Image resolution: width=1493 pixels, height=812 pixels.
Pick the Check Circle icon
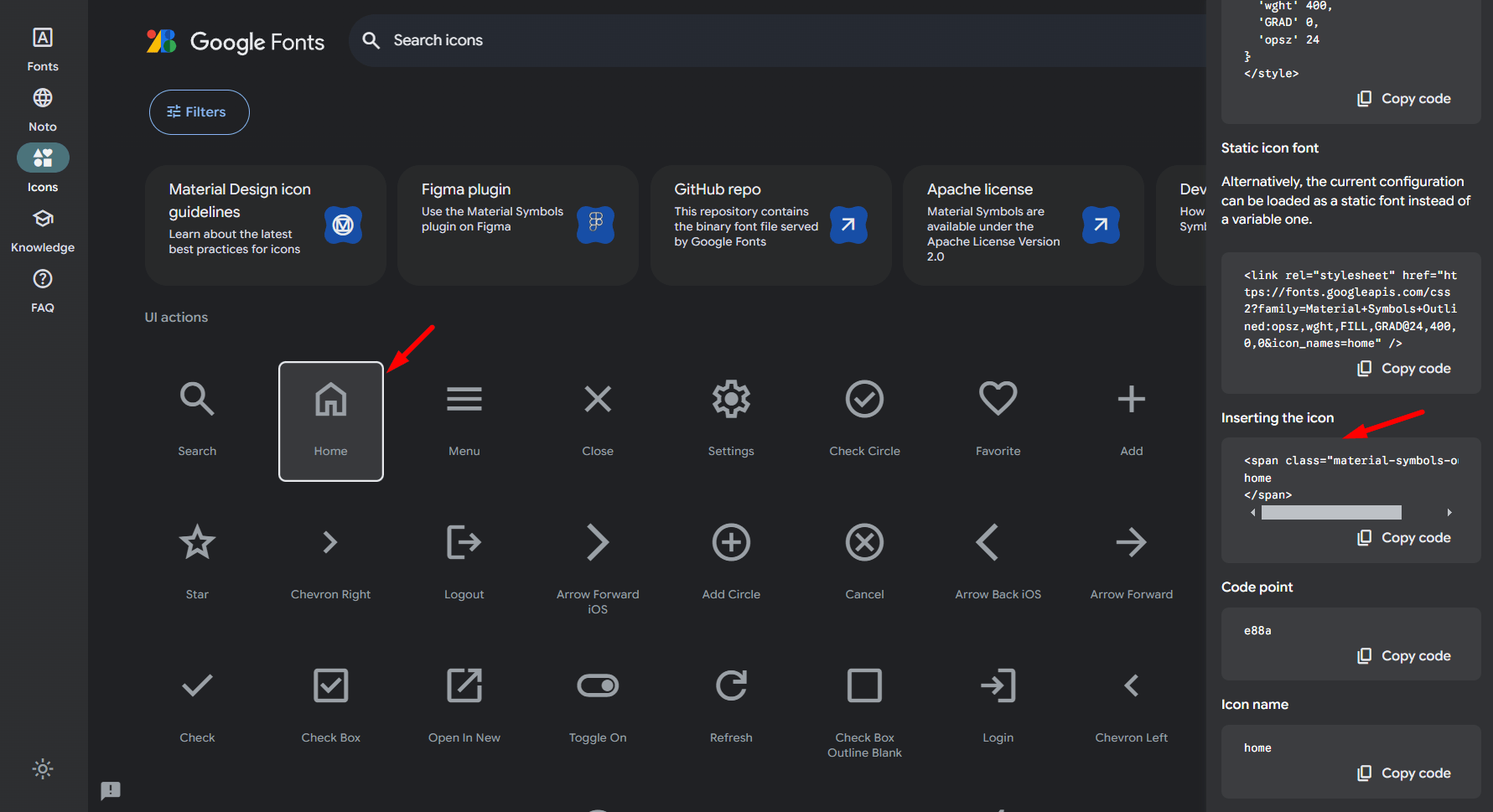click(x=864, y=421)
